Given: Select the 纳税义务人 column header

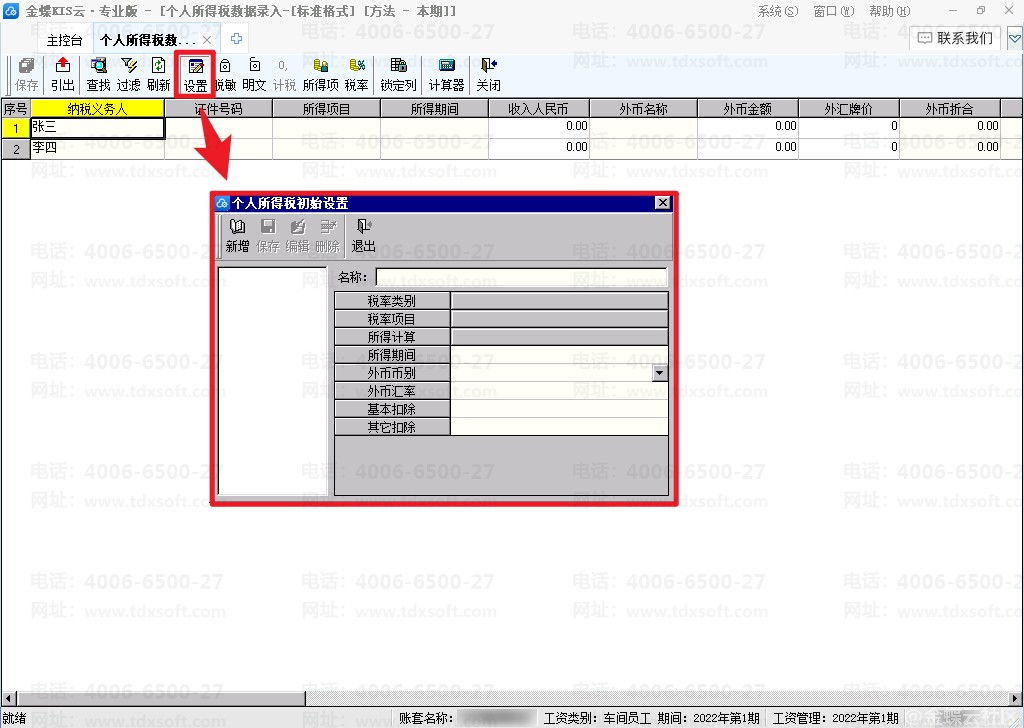Looking at the screenshot, I should (x=98, y=109).
